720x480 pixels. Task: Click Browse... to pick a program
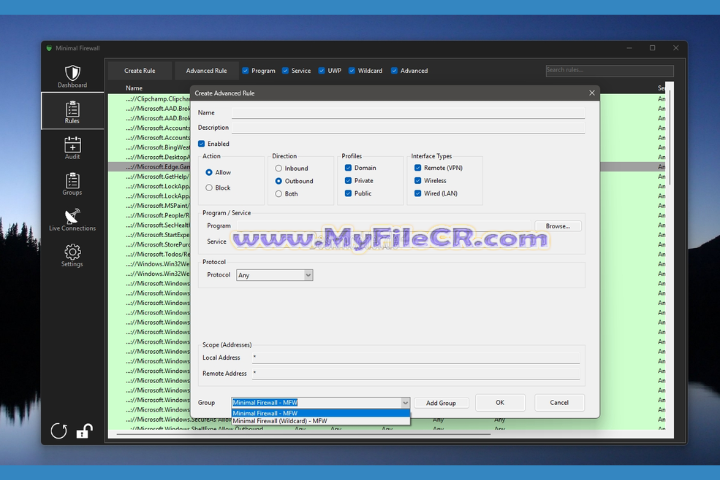(557, 226)
